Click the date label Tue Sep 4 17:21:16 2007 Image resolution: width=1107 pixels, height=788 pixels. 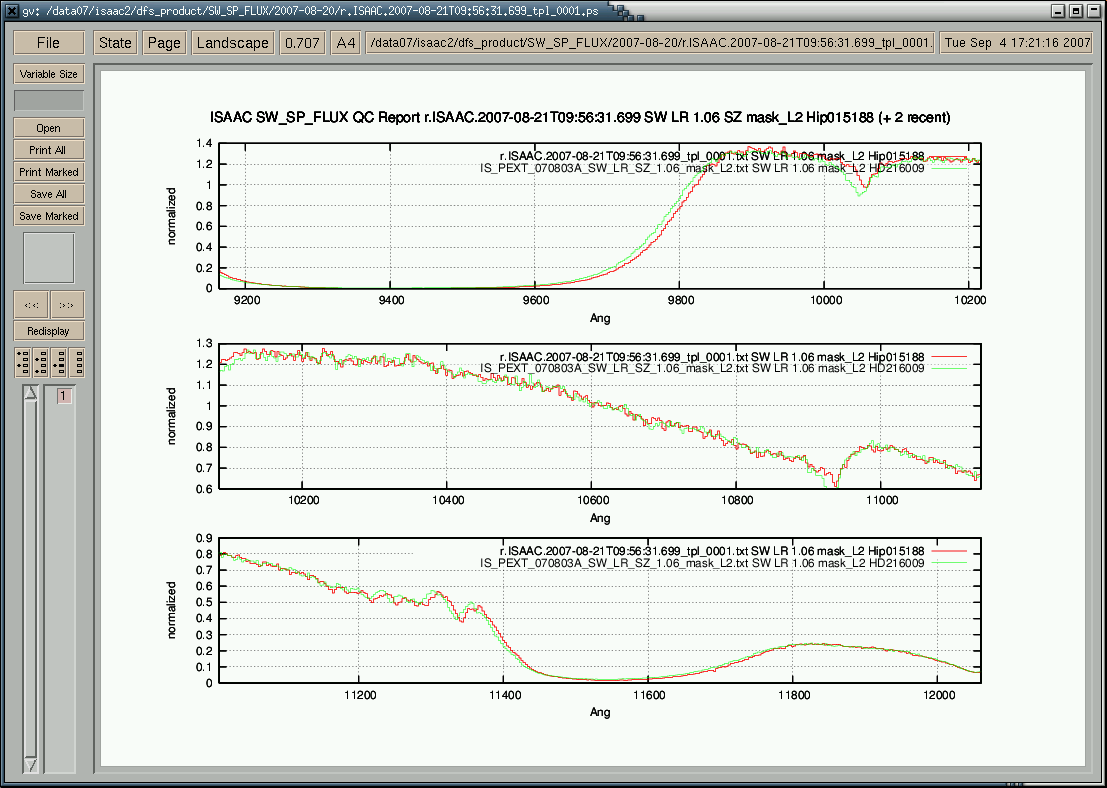click(1017, 42)
